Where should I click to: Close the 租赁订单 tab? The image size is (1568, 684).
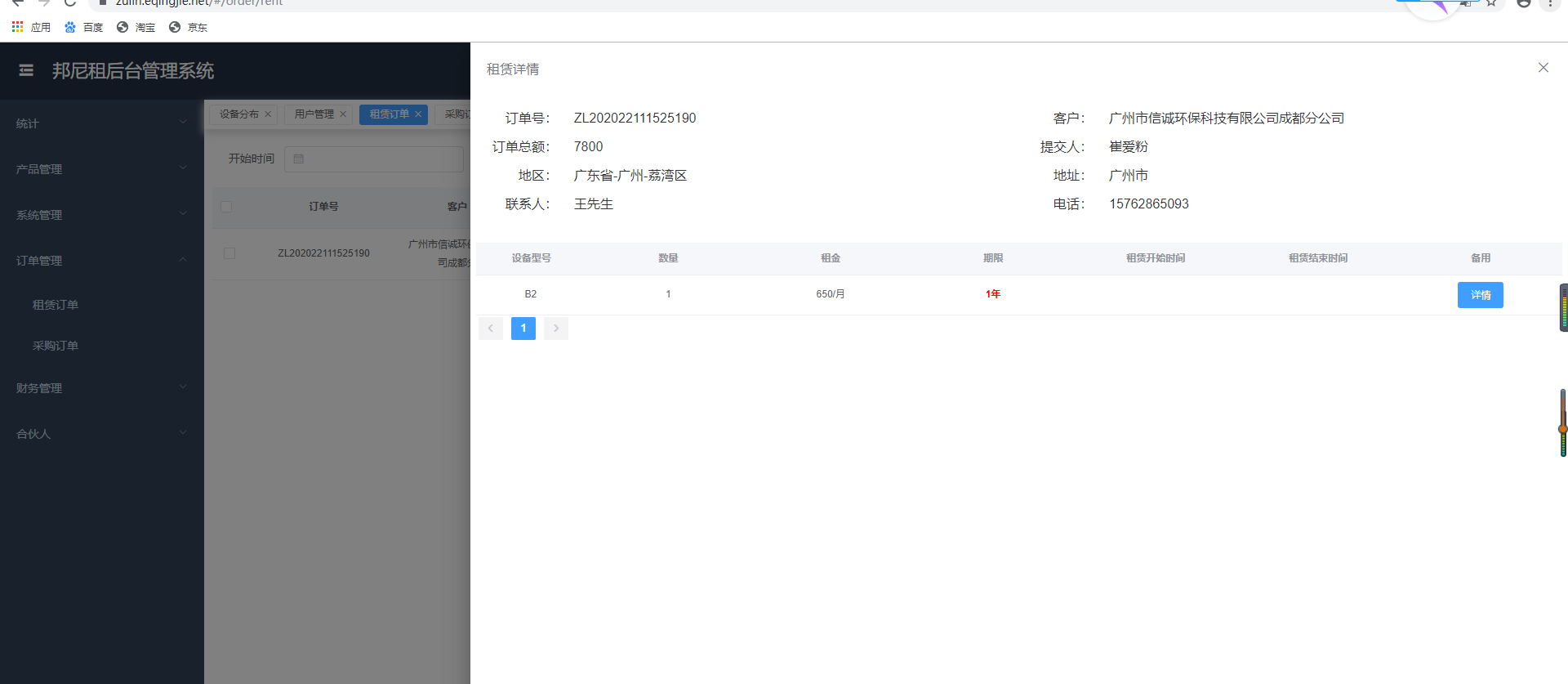(x=418, y=114)
